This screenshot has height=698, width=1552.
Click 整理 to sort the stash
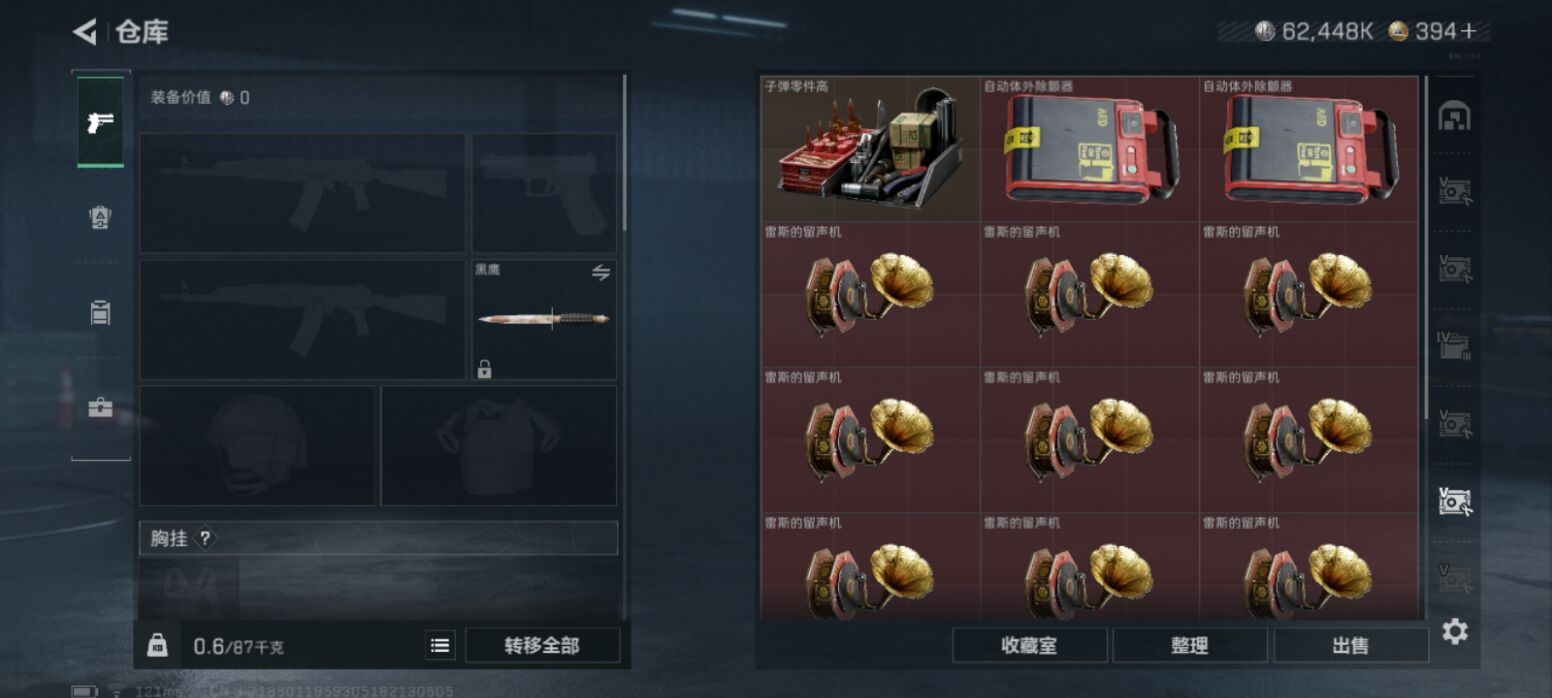1190,646
